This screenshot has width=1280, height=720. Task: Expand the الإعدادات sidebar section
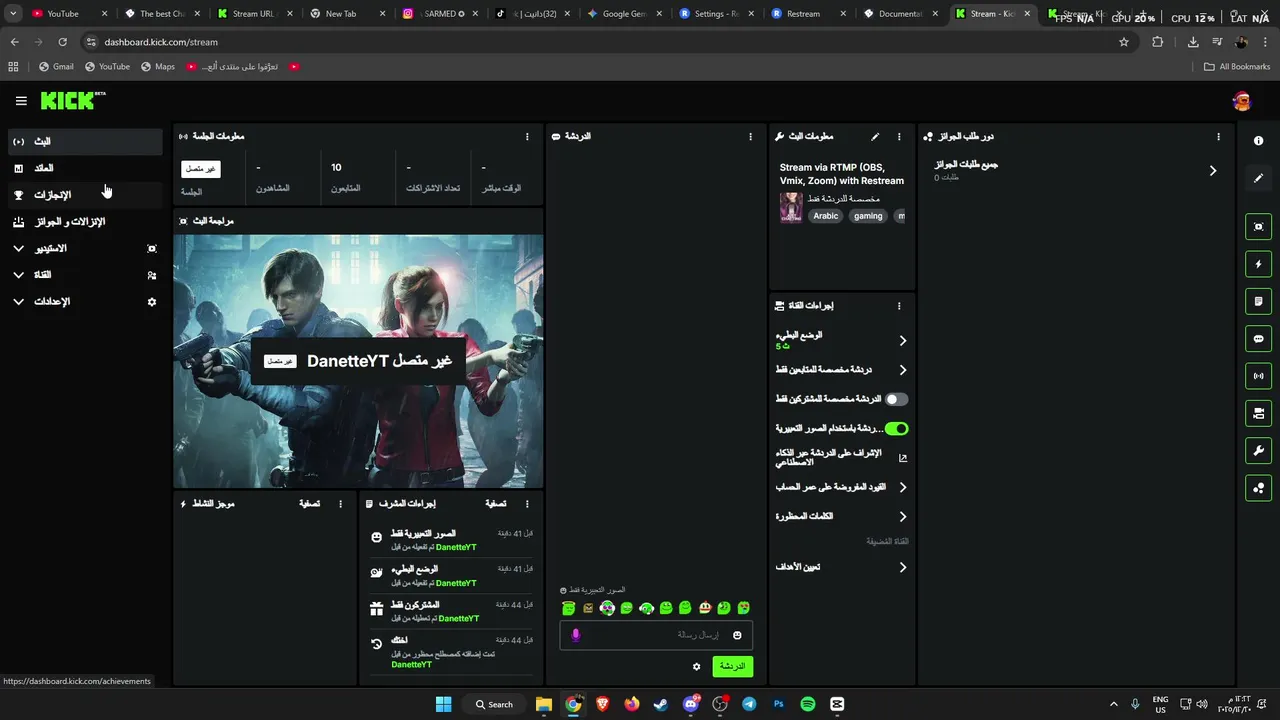pyautogui.click(x=85, y=302)
